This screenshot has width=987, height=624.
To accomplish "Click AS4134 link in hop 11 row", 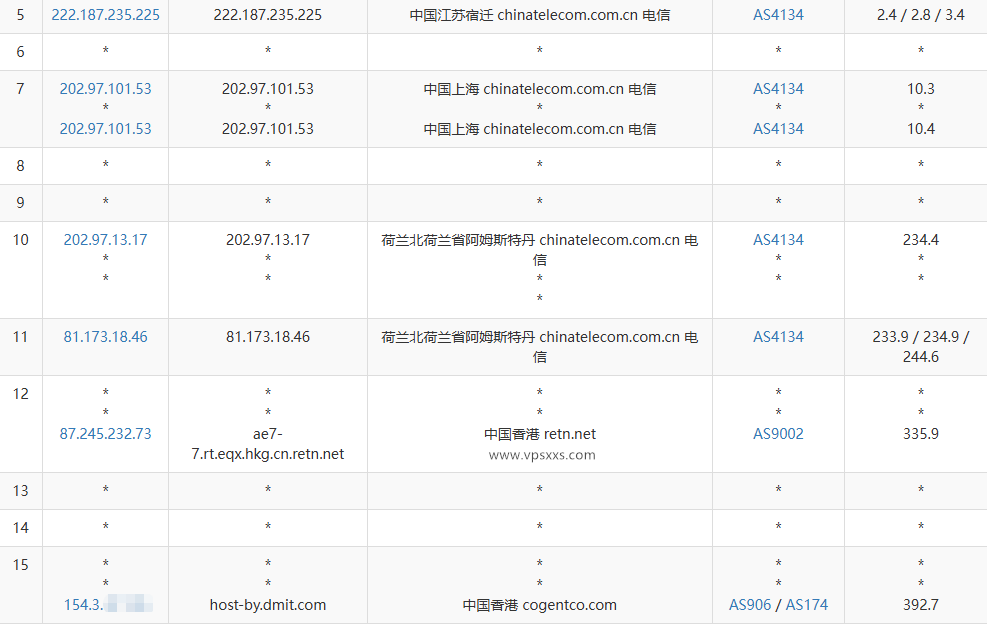I will click(778, 337).
